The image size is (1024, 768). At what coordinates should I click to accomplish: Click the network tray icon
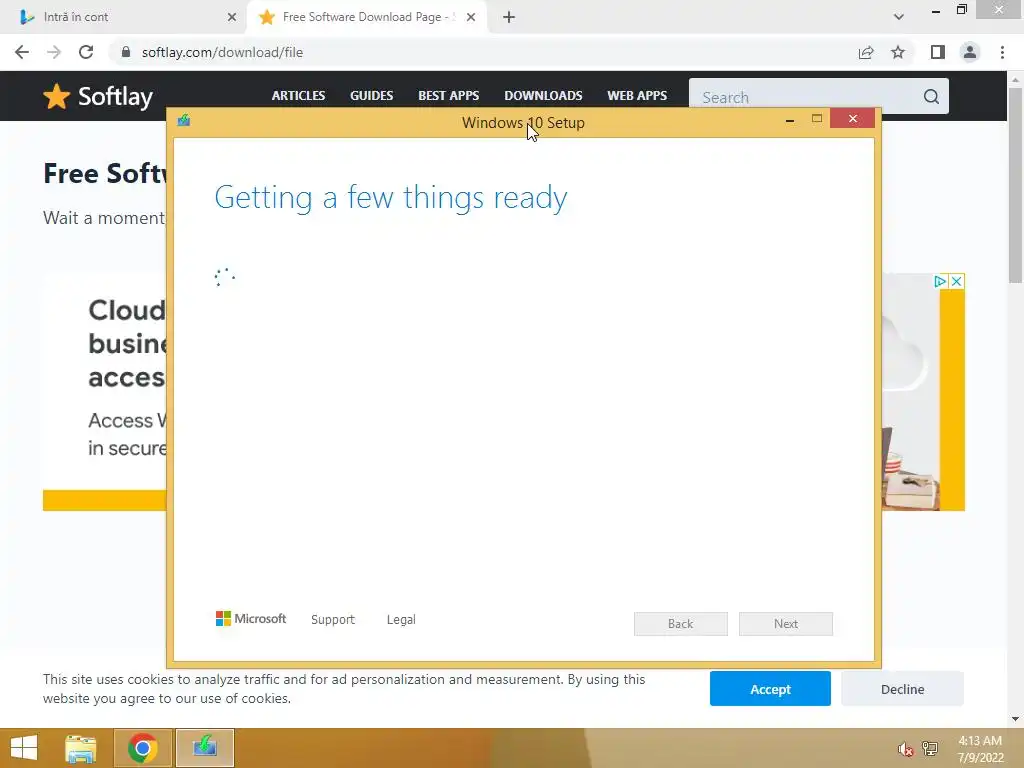[930, 748]
